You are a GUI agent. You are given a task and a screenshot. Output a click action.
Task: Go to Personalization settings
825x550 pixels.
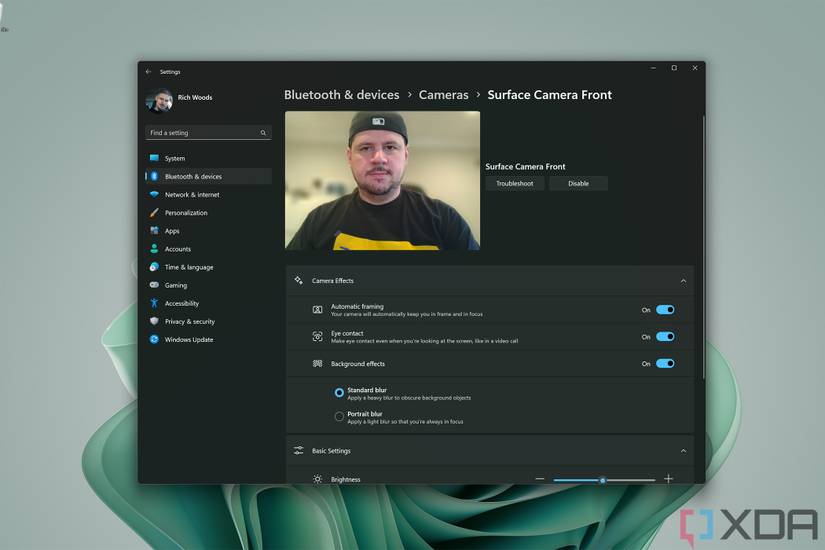[x=186, y=213]
